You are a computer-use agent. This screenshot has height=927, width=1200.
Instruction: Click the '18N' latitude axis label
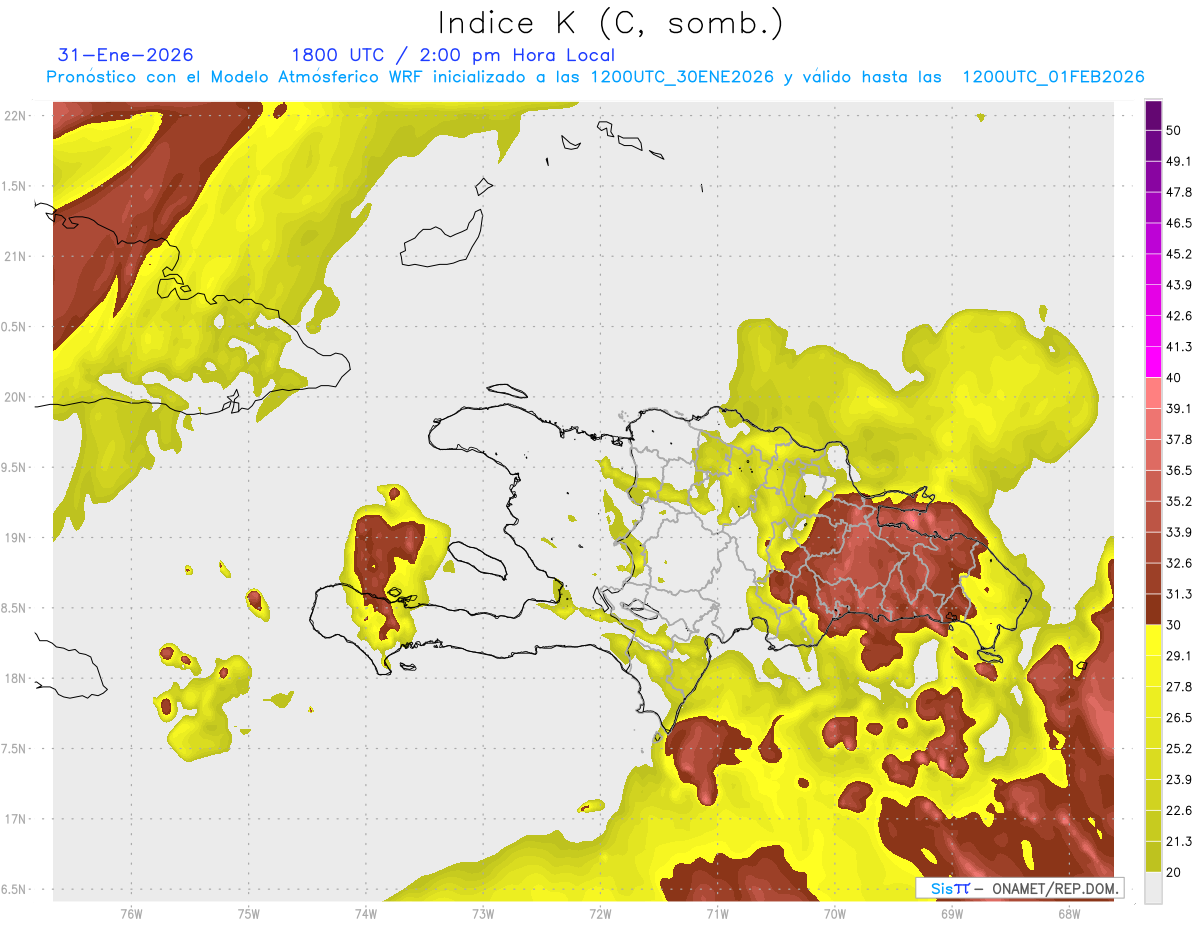[15, 678]
